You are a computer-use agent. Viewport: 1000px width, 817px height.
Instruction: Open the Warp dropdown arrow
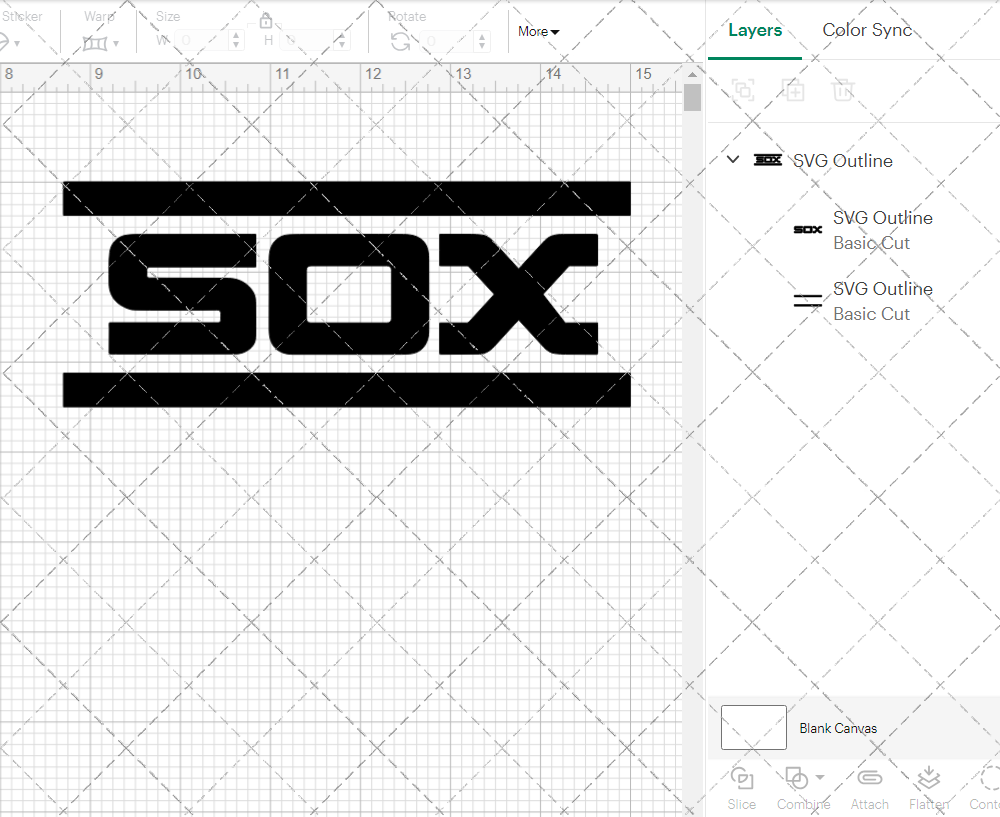coord(116,43)
